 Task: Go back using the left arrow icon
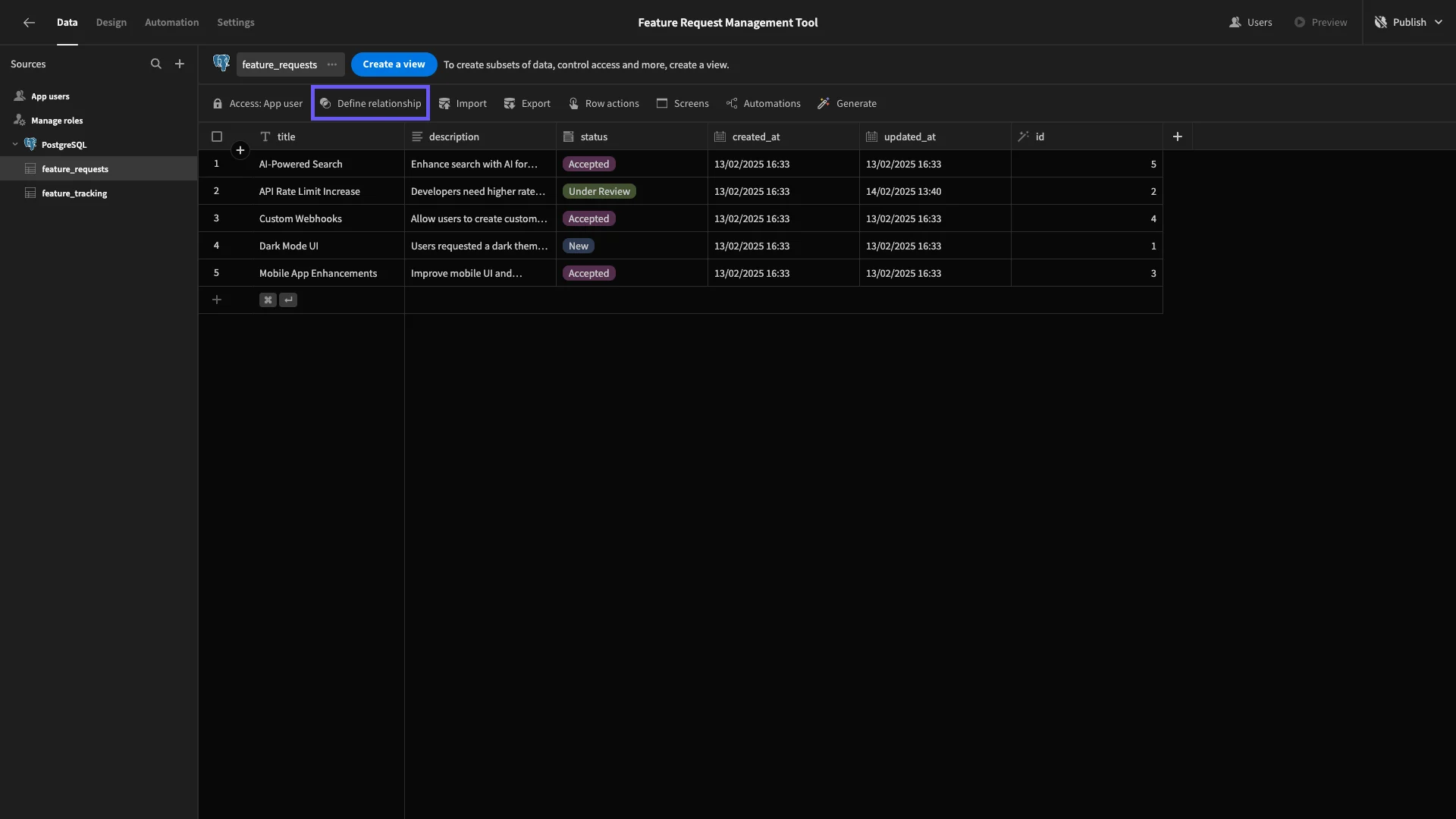coord(29,23)
